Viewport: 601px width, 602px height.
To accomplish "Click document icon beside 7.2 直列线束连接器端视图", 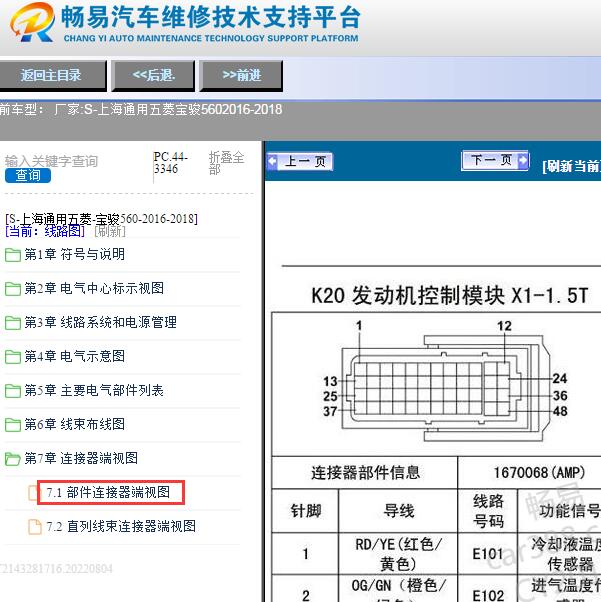I will (35, 527).
